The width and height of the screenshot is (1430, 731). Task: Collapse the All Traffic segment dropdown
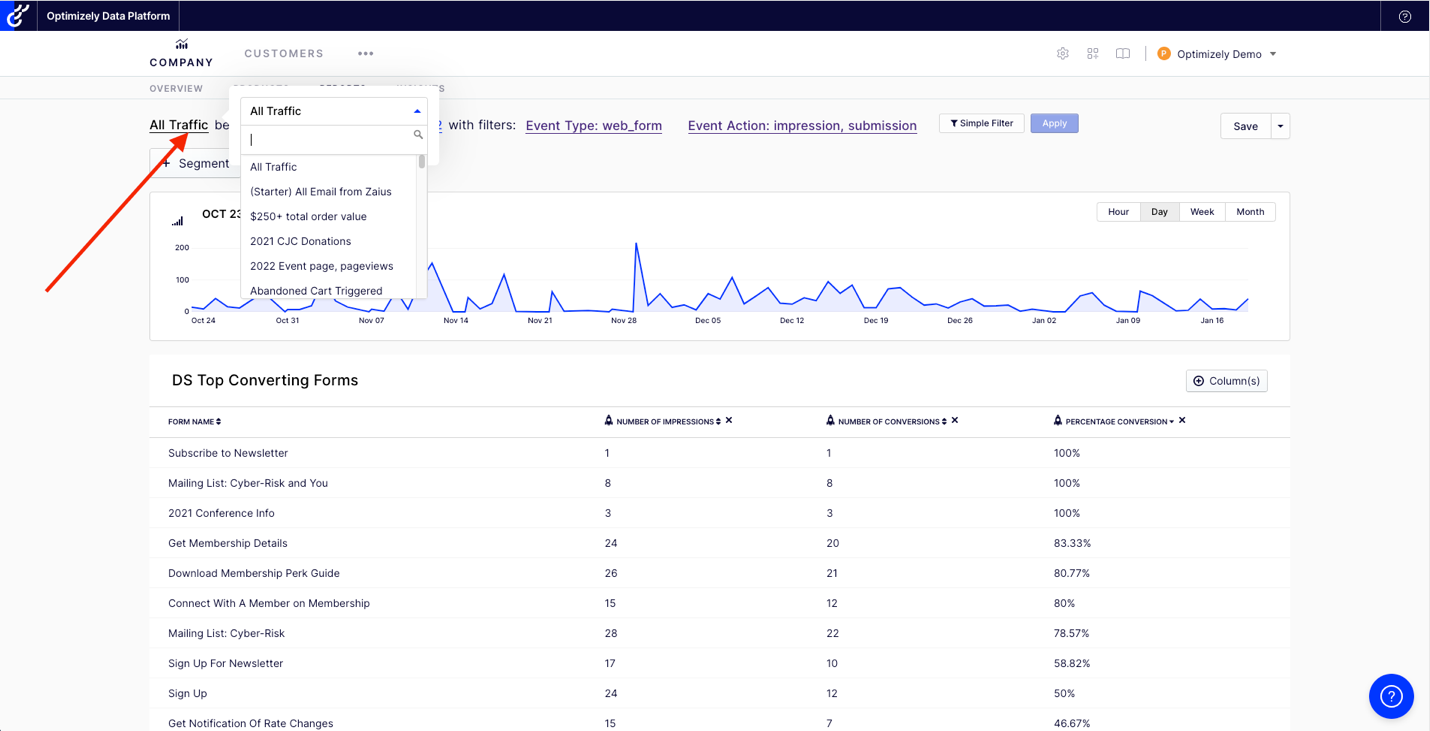pos(417,110)
